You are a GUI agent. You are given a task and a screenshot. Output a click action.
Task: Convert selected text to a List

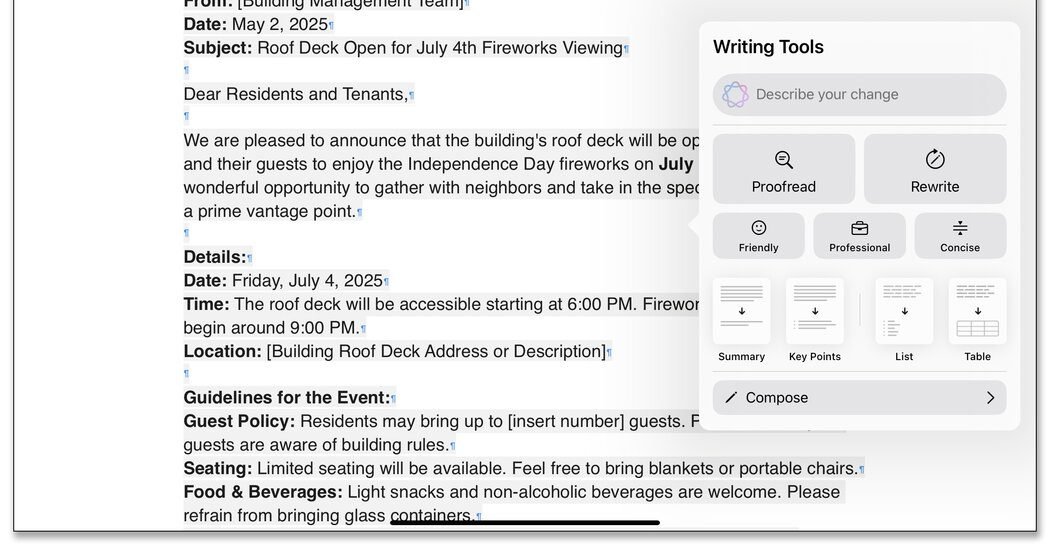904,320
